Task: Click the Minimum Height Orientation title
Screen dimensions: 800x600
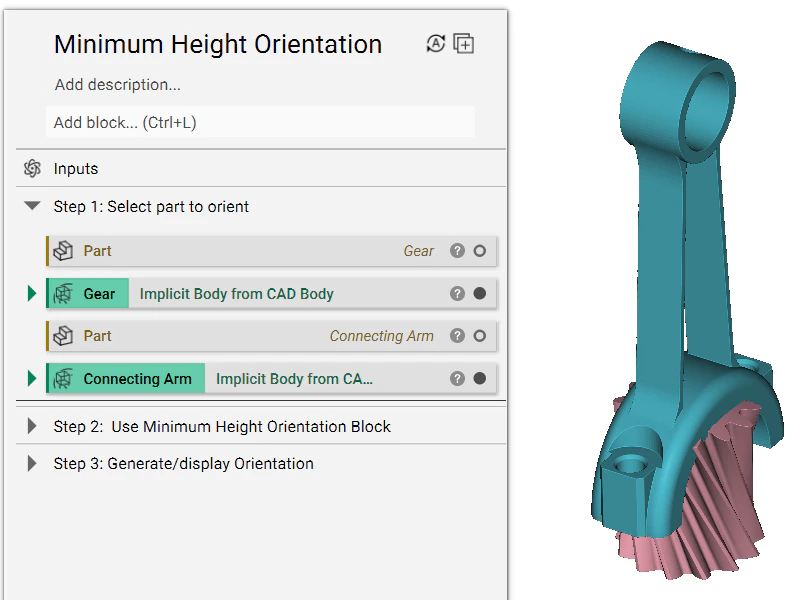Action: coord(218,44)
